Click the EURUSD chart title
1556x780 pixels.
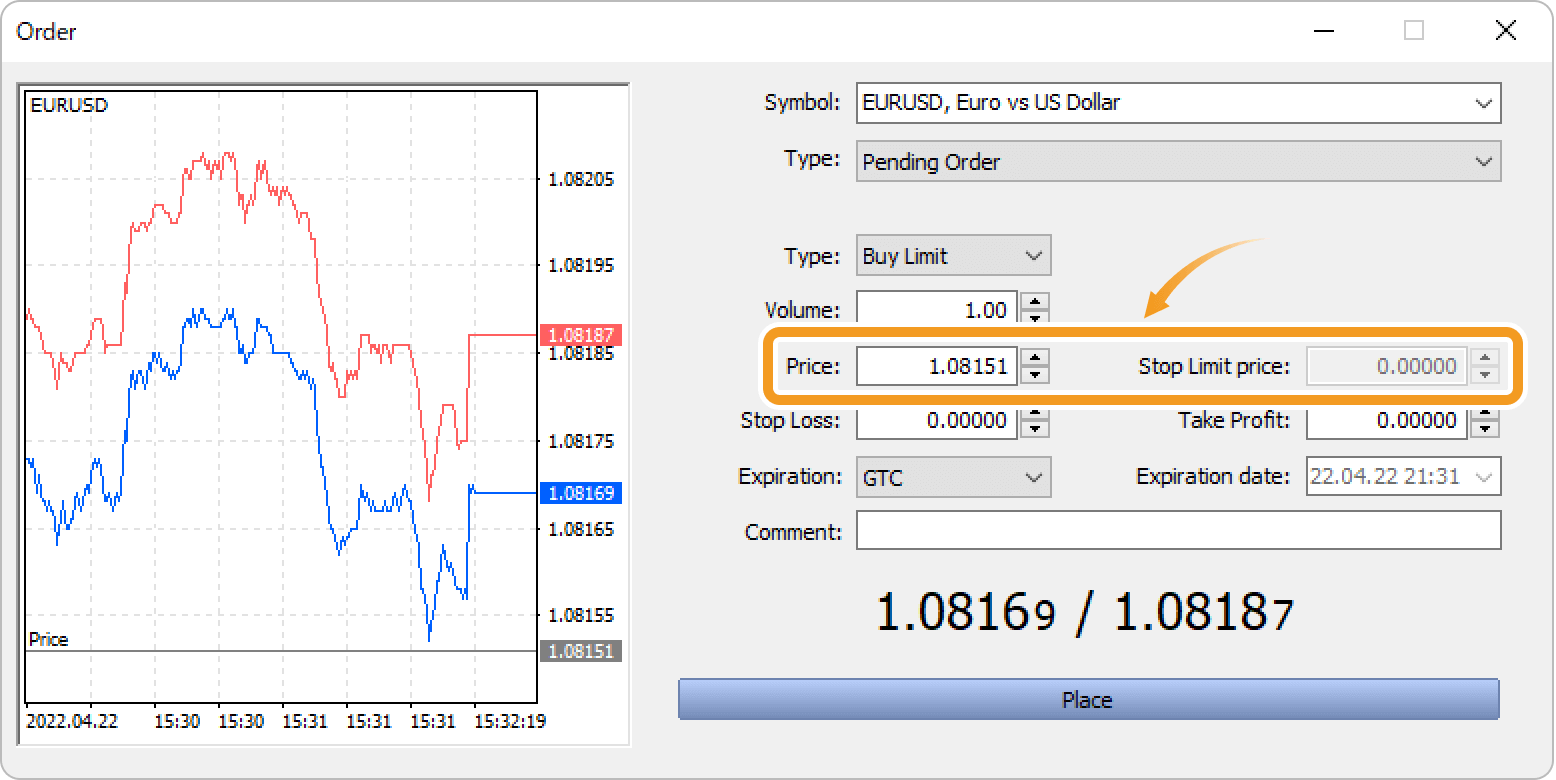click(69, 105)
